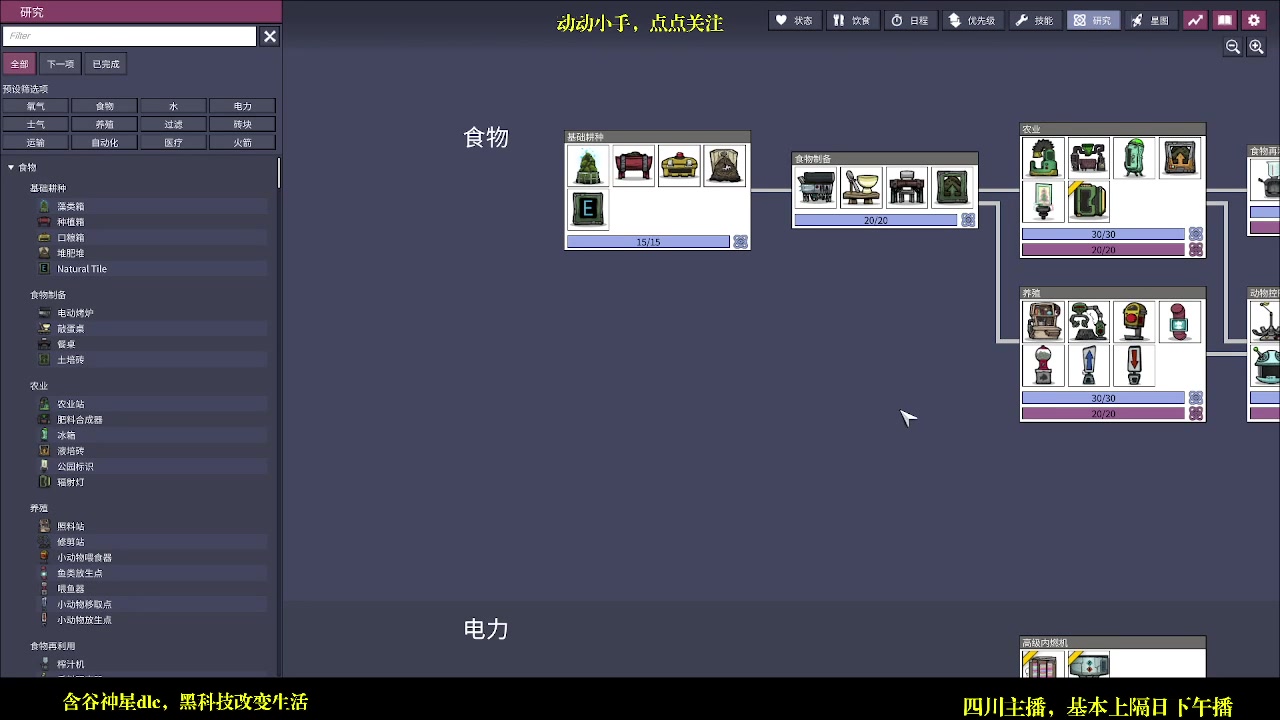Screen dimensions: 1280x720
Task: Select Natural Tile in the sidebar list
Action: coord(152,269)
